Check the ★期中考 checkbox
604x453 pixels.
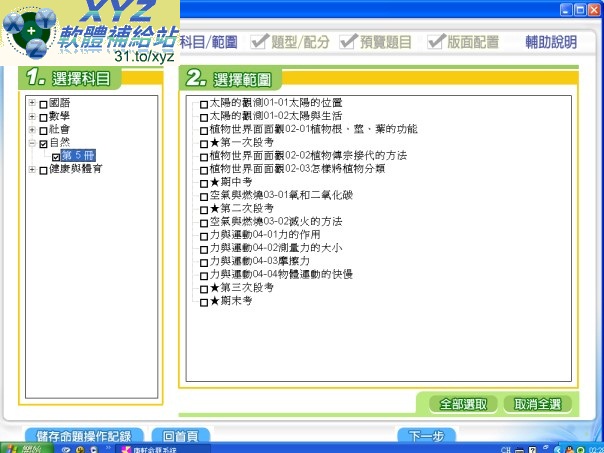click(x=204, y=184)
